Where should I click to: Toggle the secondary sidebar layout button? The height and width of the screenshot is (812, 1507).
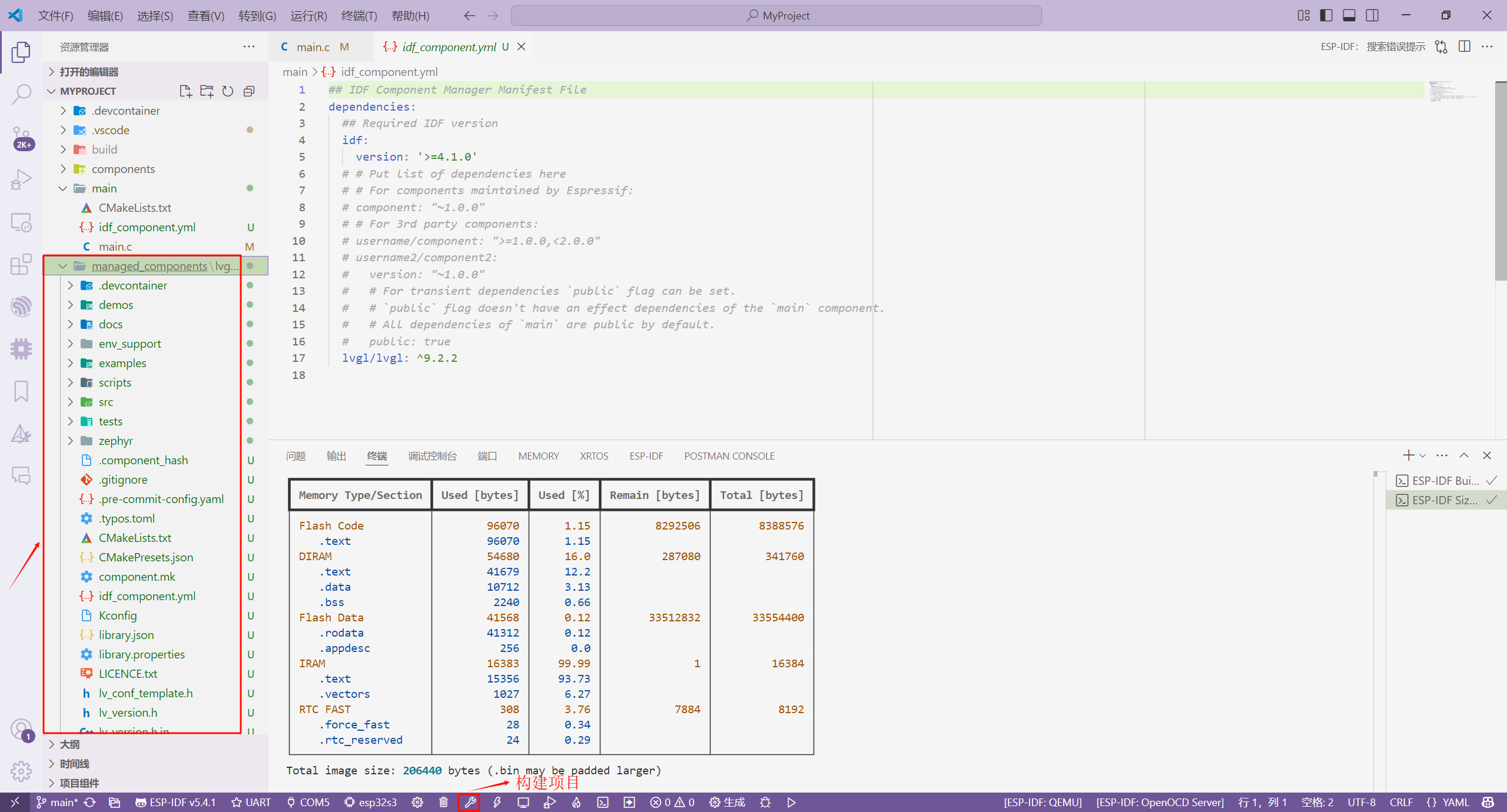pos(1372,15)
